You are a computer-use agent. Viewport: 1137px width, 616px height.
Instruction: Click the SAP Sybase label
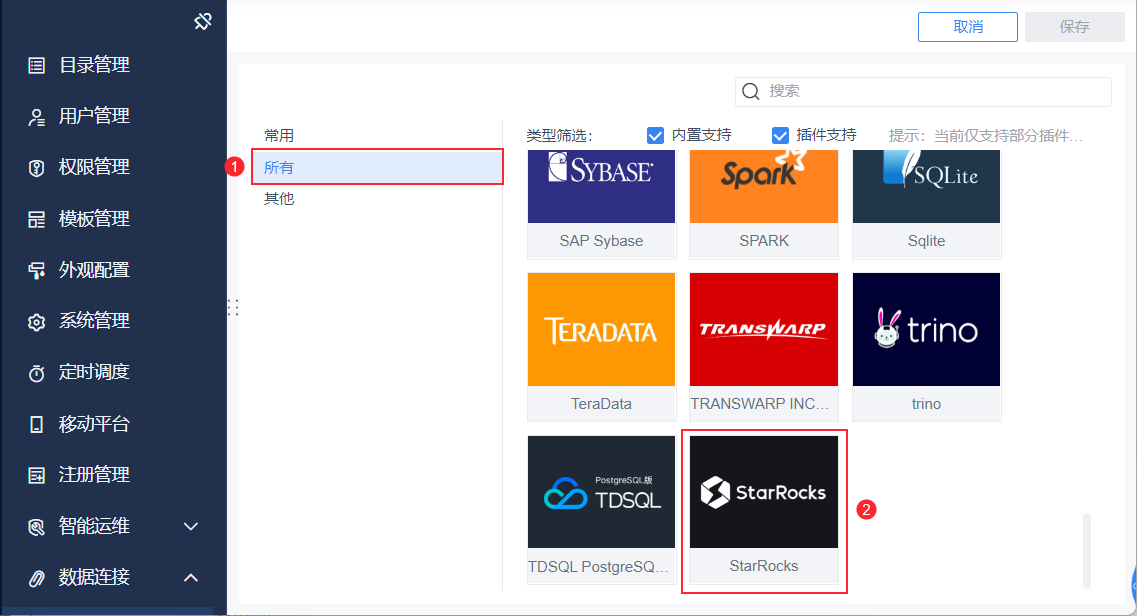point(601,241)
